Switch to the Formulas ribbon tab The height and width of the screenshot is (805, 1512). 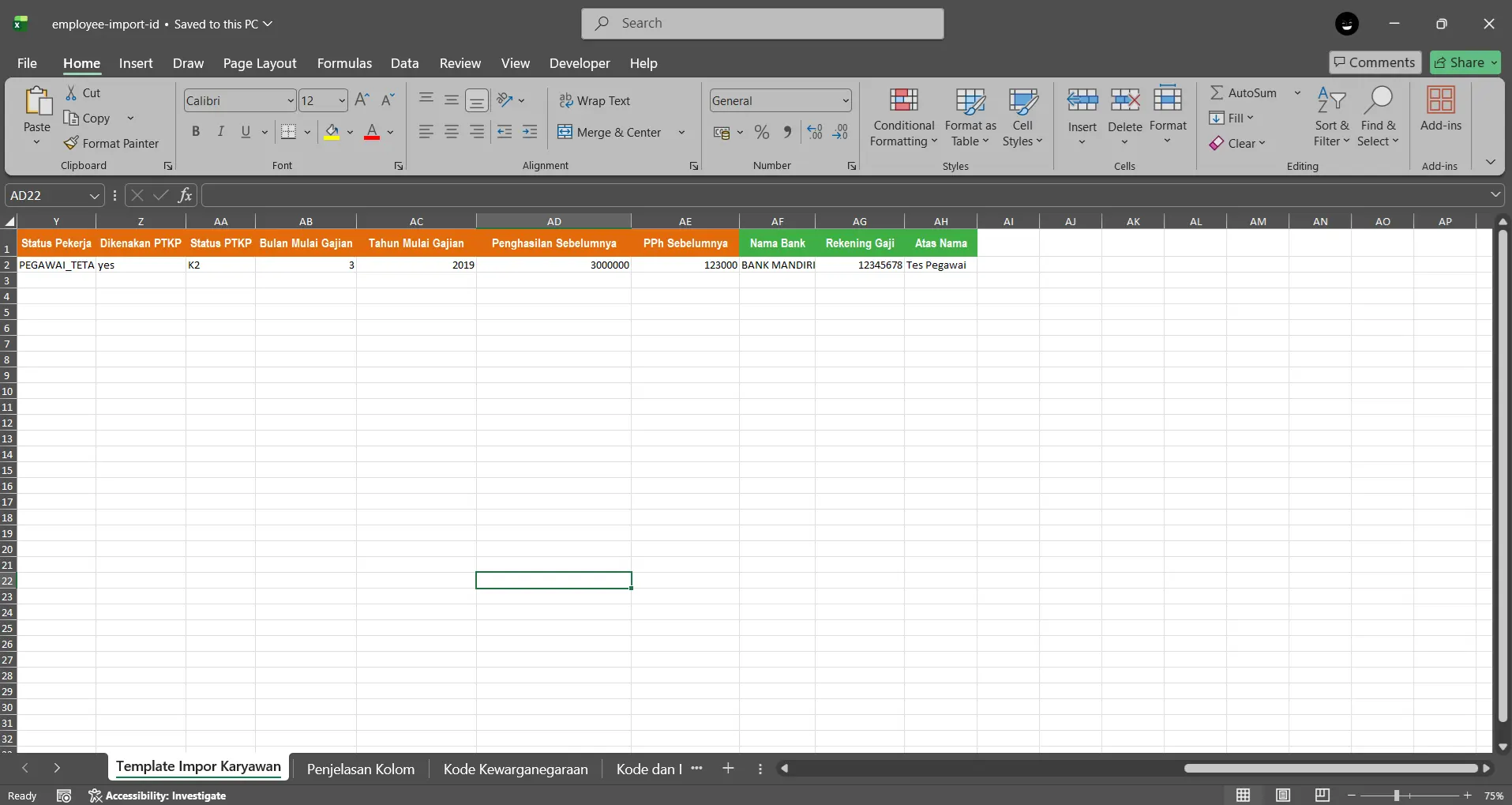pyautogui.click(x=344, y=63)
